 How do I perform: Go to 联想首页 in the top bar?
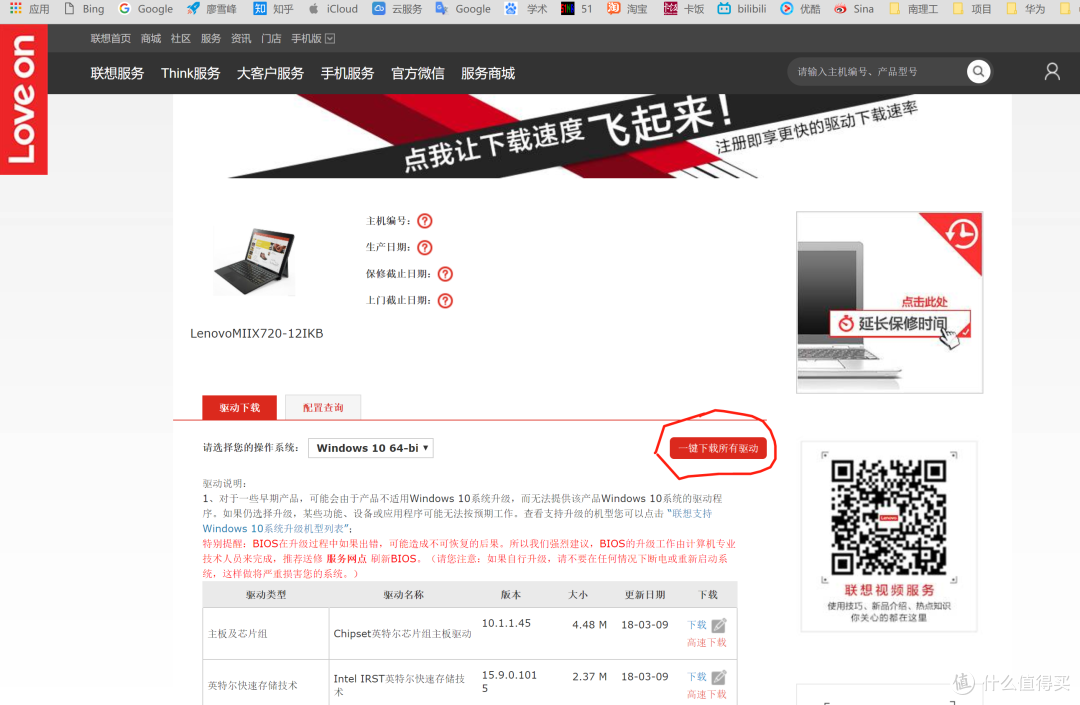click(110, 39)
